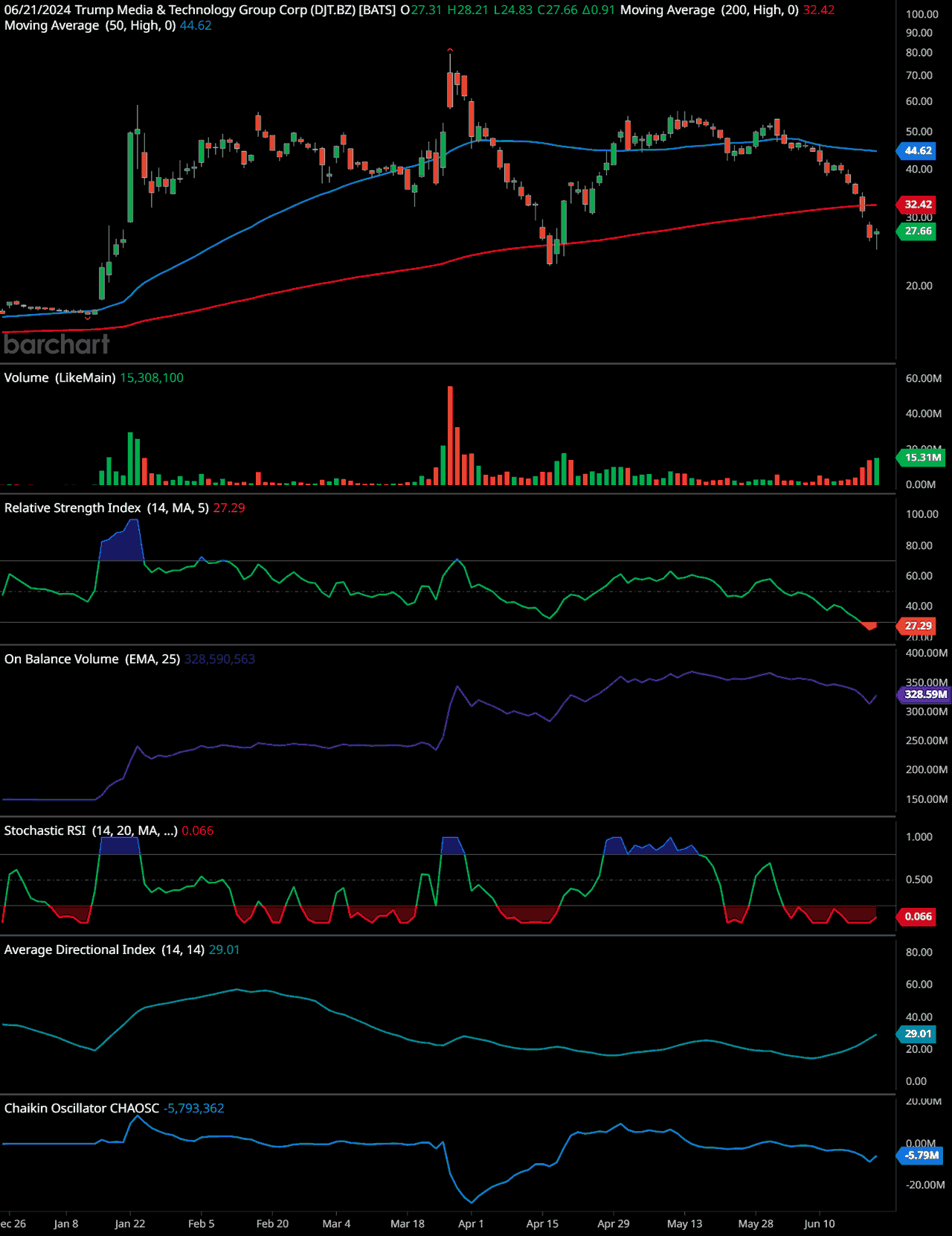Click the 'Moving Average (200, High, 0)' label

pos(710,10)
